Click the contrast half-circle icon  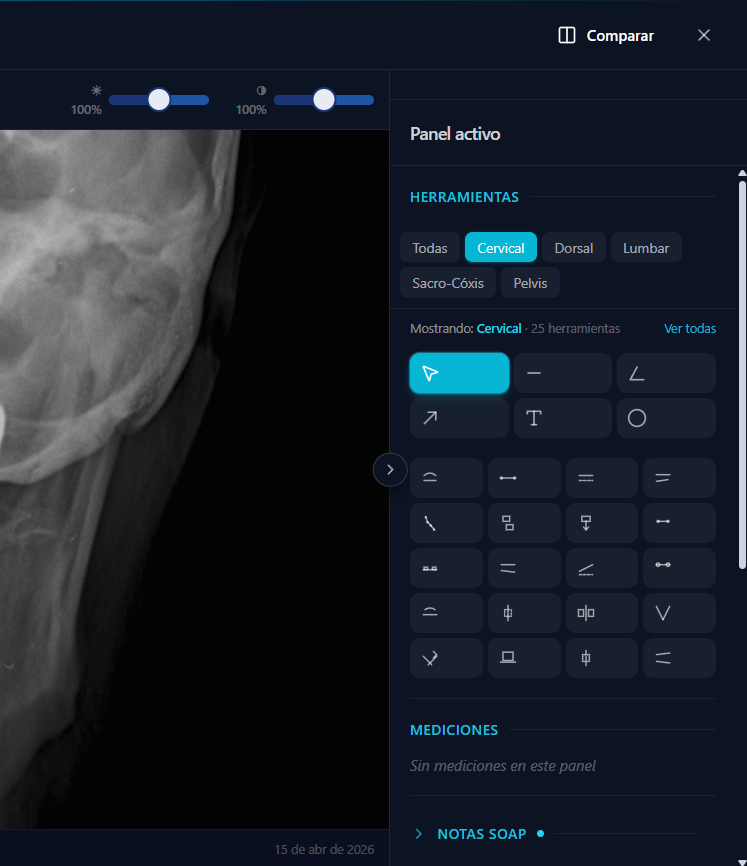tap(261, 90)
